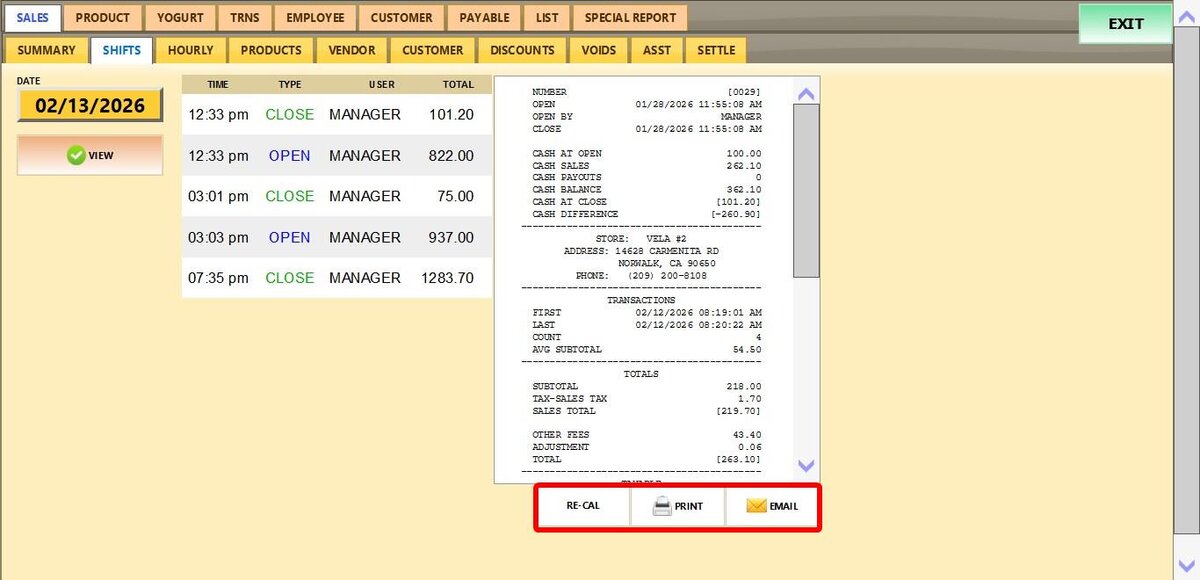Click the total value 822.00

coord(451,156)
